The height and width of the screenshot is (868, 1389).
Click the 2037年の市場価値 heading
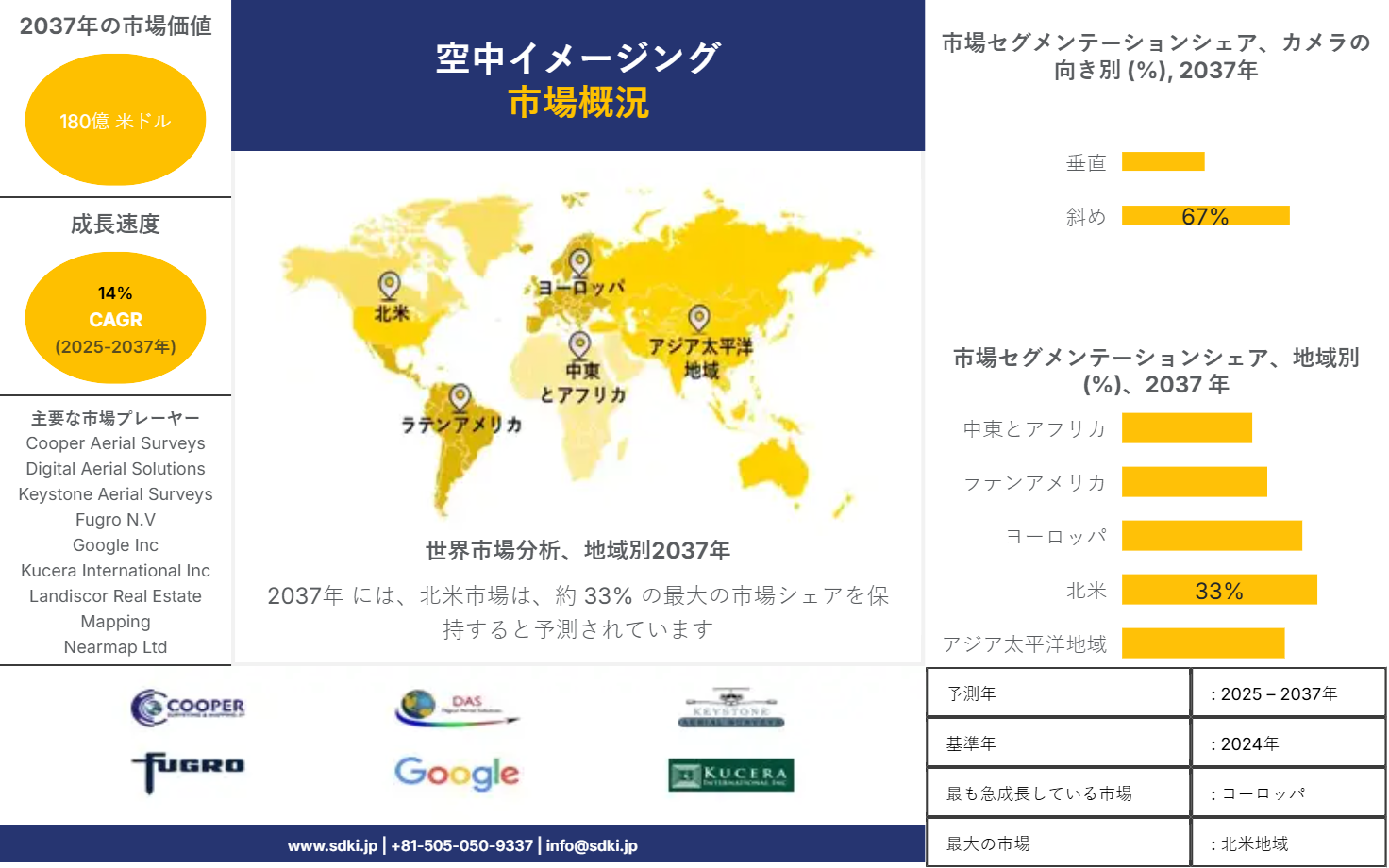point(115,25)
